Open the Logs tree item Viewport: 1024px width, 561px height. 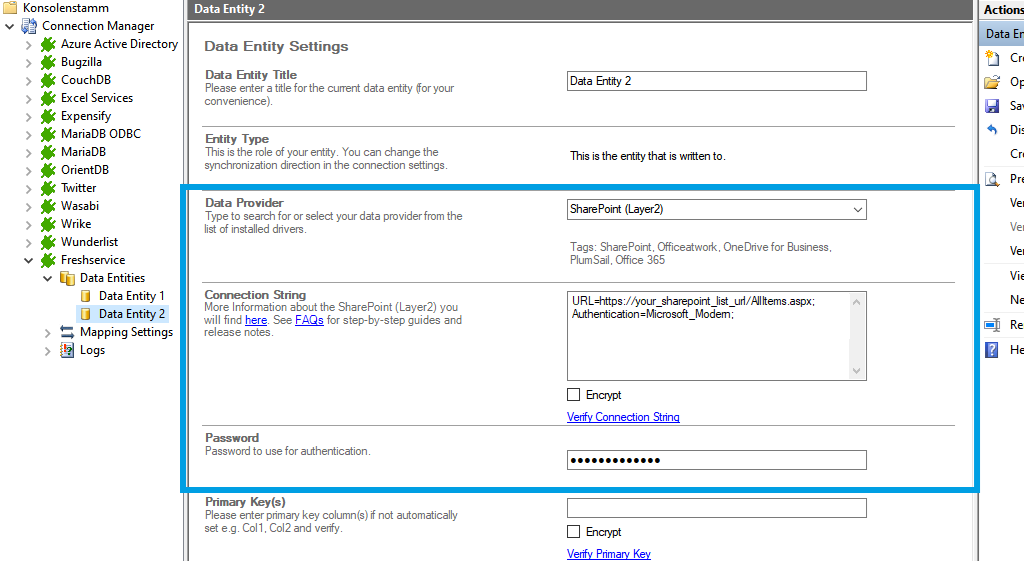tap(92, 350)
